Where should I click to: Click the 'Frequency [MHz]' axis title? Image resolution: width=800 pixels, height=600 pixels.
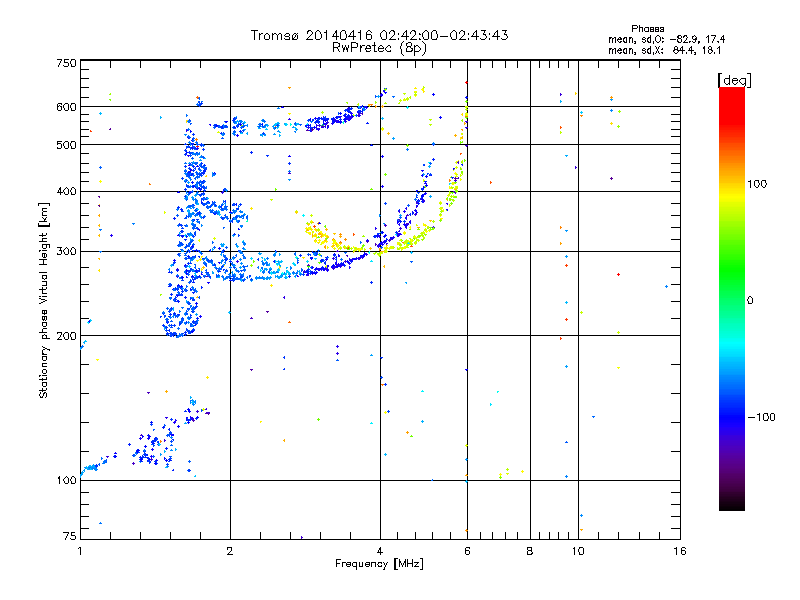coord(379,564)
